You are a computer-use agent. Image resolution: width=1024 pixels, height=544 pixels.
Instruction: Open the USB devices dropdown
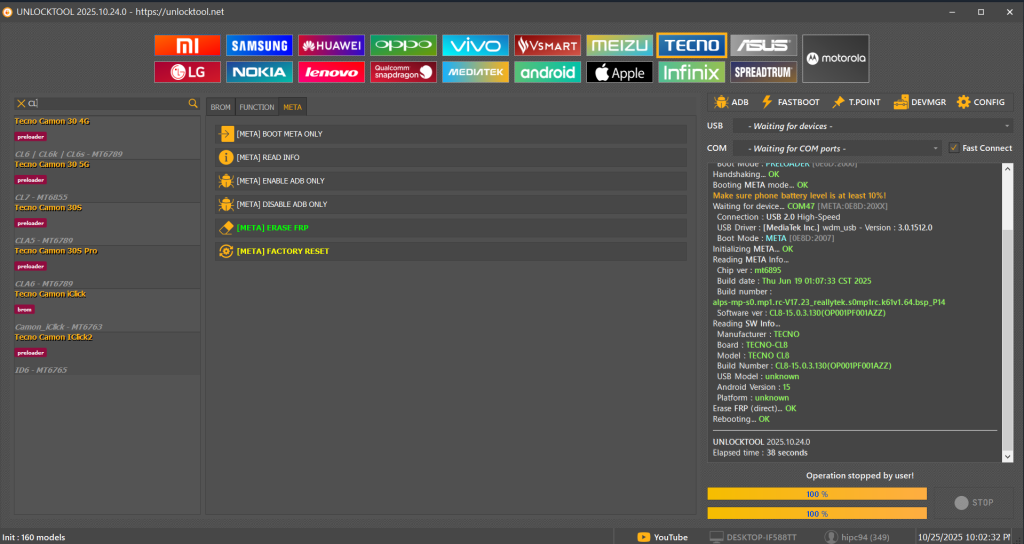pyautogui.click(x=872, y=126)
